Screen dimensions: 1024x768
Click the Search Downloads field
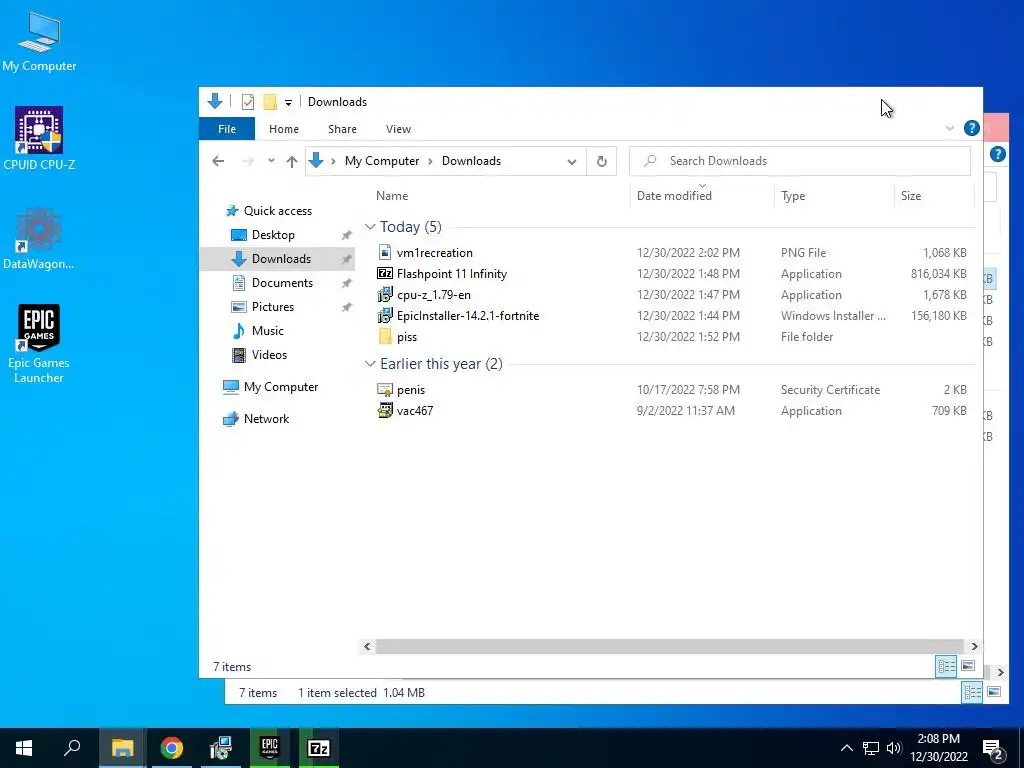point(799,161)
